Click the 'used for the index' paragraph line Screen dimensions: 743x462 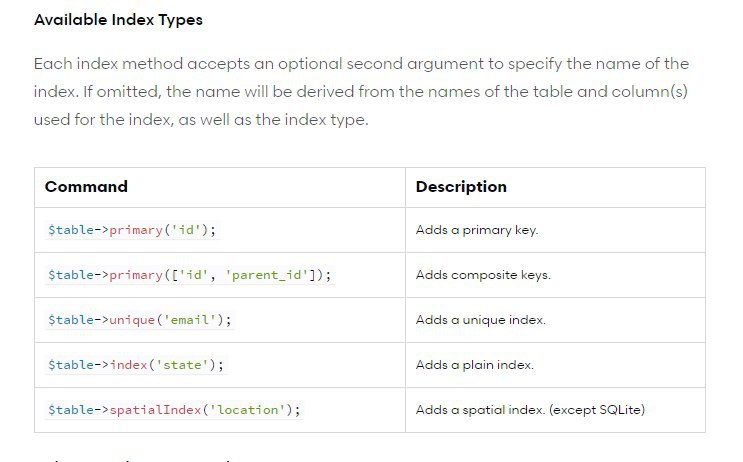[201, 119]
